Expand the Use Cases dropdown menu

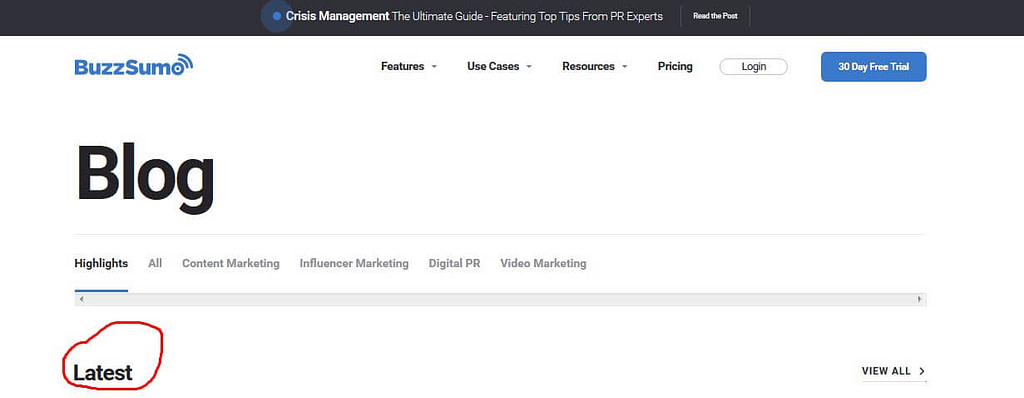coord(500,67)
